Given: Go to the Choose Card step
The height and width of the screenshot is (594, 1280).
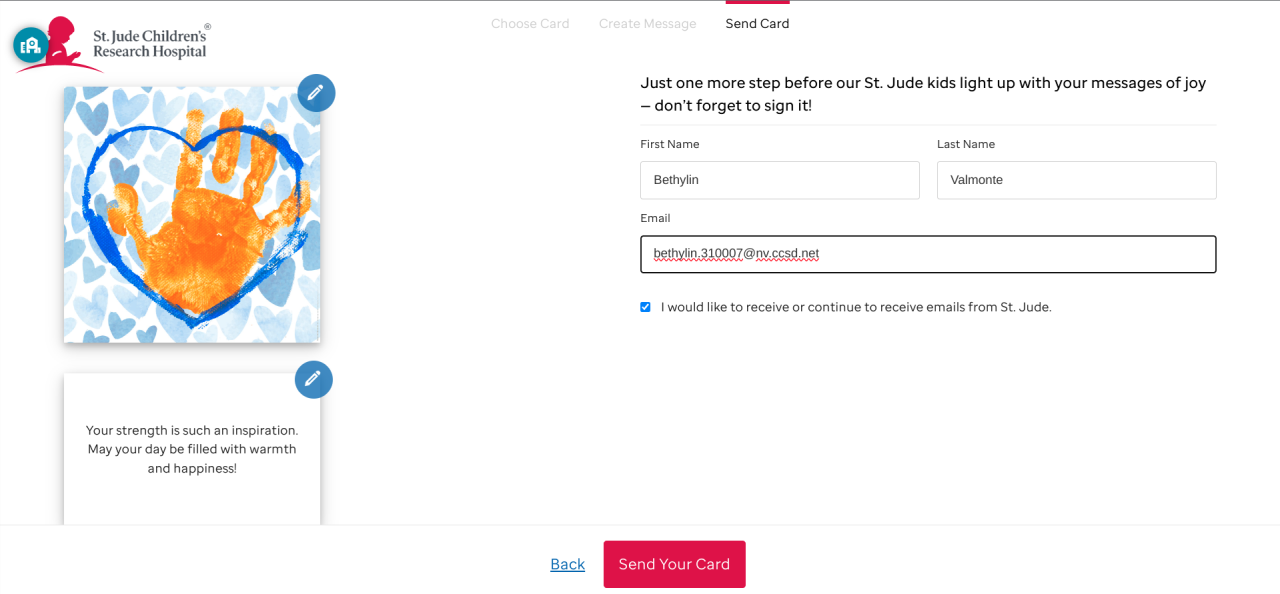Looking at the screenshot, I should [530, 24].
